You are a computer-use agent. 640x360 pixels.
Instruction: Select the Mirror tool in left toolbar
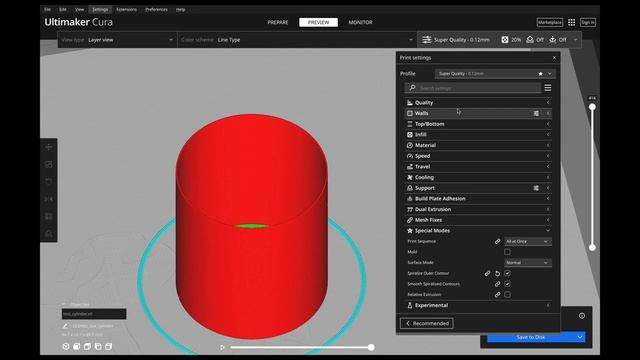pos(49,199)
